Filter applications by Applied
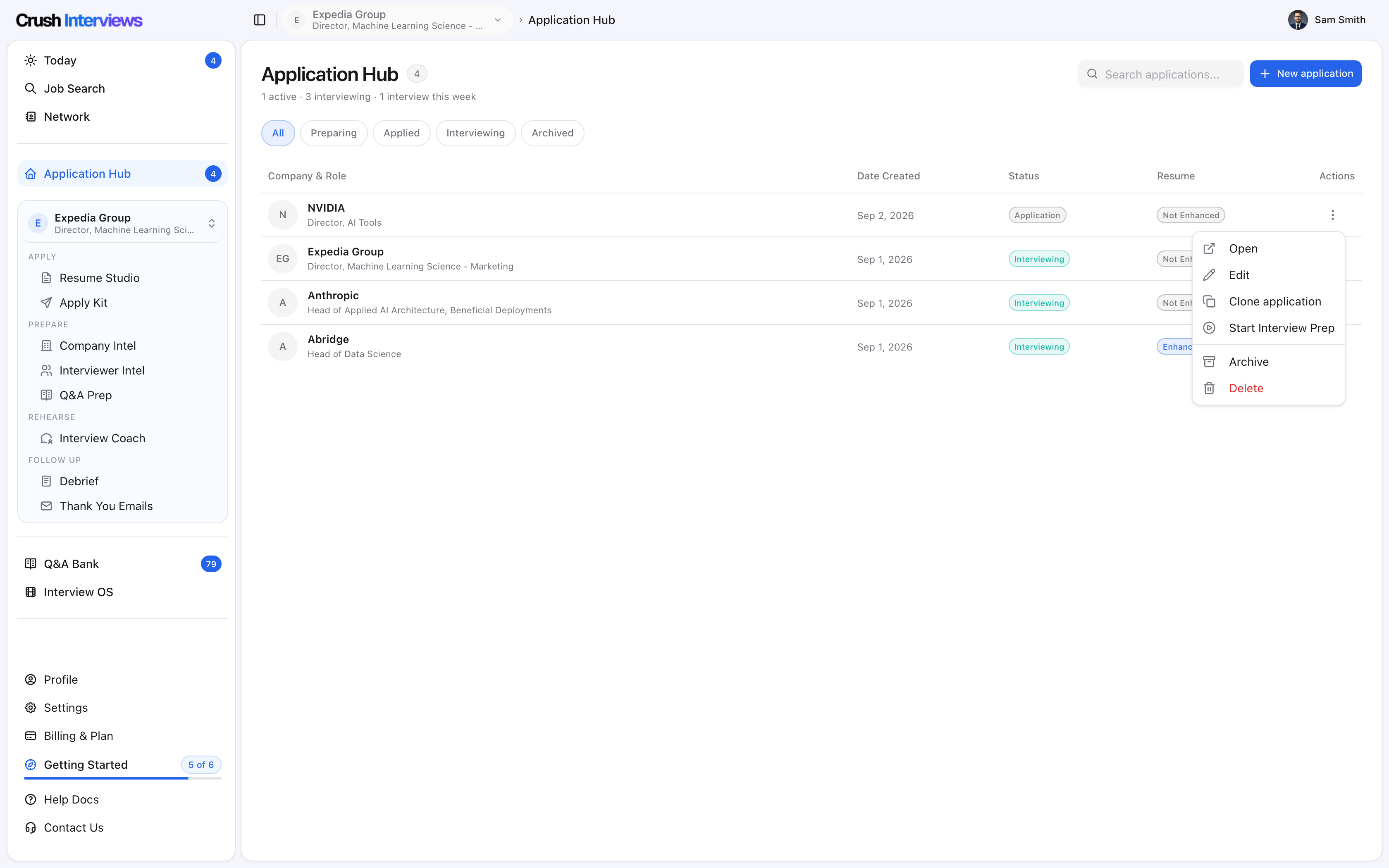The height and width of the screenshot is (868, 1389). pos(402,133)
